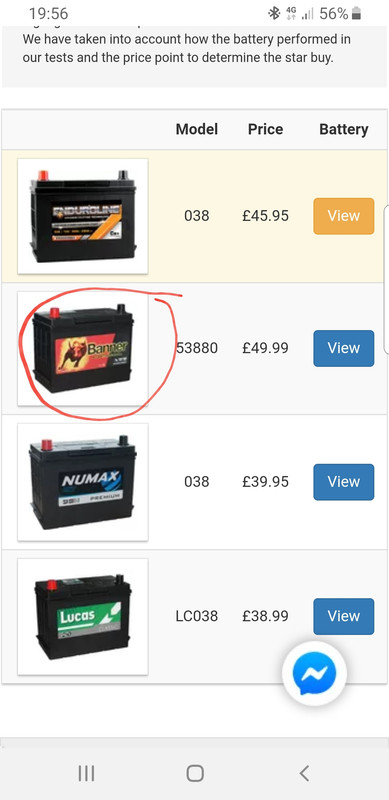389x800 pixels.
Task: Open the Lucas battery product image
Action: (x=83, y=616)
